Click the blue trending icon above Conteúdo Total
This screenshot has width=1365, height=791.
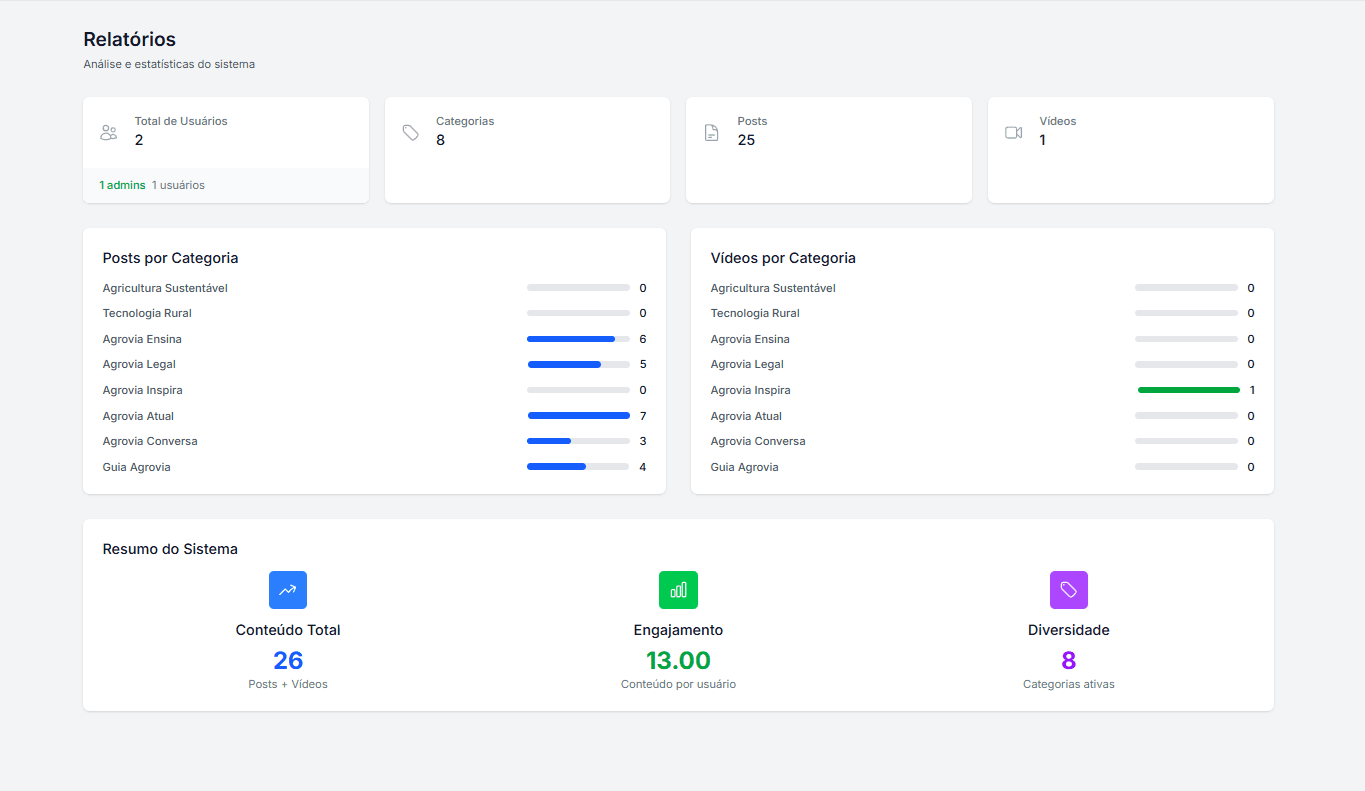pyautogui.click(x=288, y=590)
